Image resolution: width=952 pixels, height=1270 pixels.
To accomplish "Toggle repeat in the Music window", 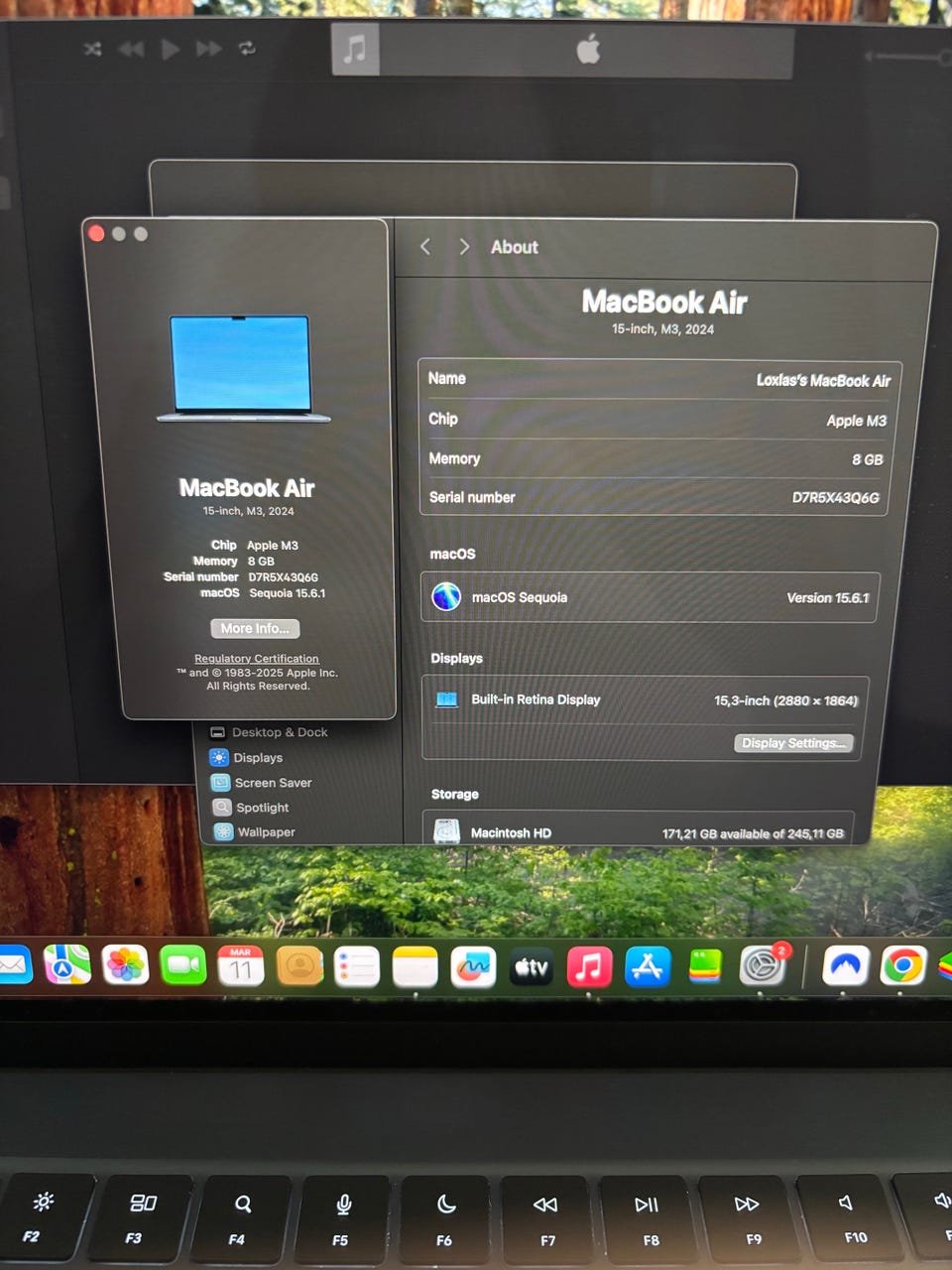I will click(x=247, y=48).
